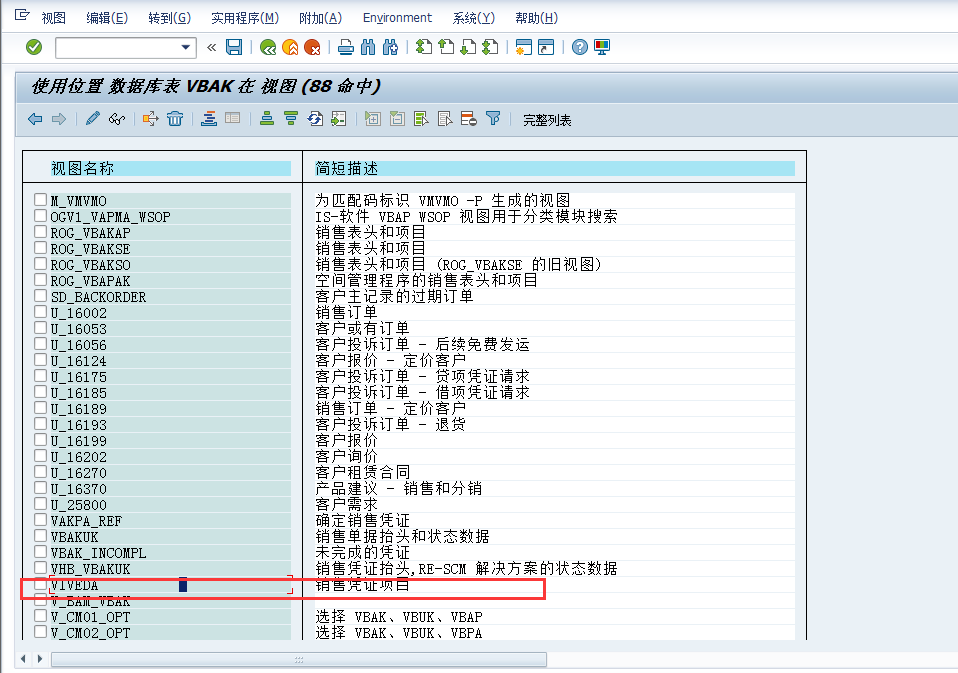Click the Create New Session icon

522,47
